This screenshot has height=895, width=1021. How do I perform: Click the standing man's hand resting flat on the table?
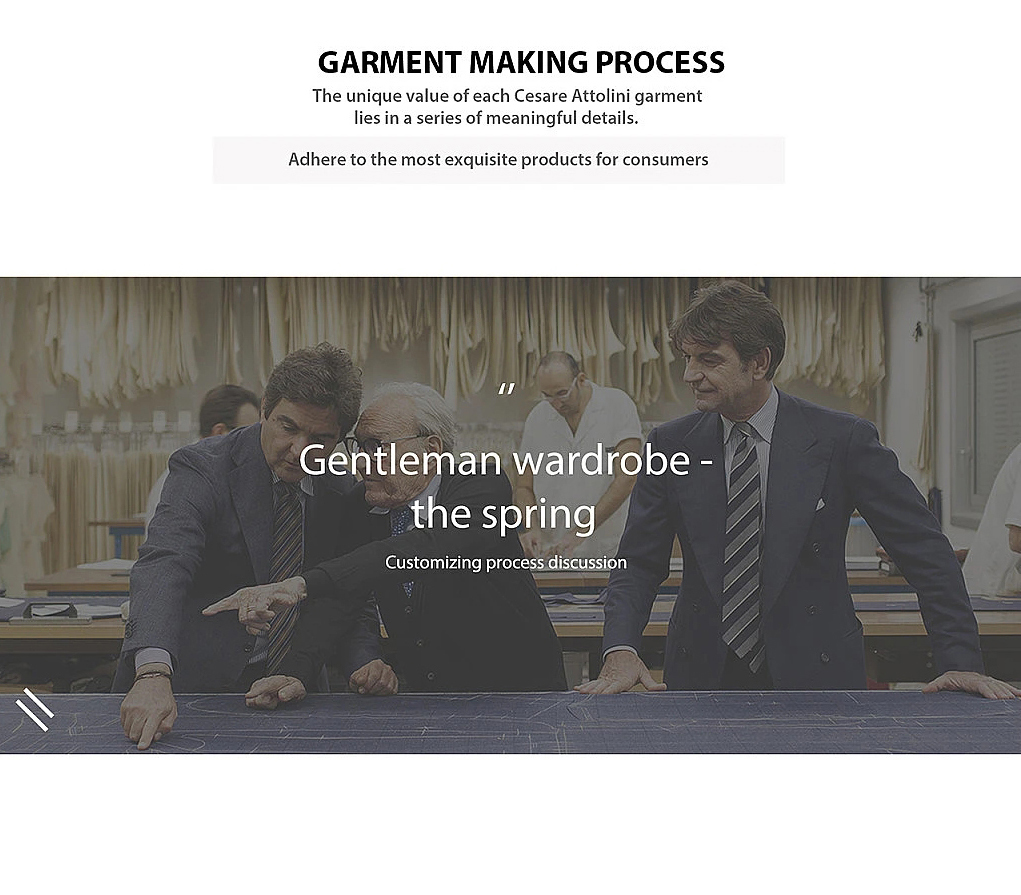coord(622,674)
